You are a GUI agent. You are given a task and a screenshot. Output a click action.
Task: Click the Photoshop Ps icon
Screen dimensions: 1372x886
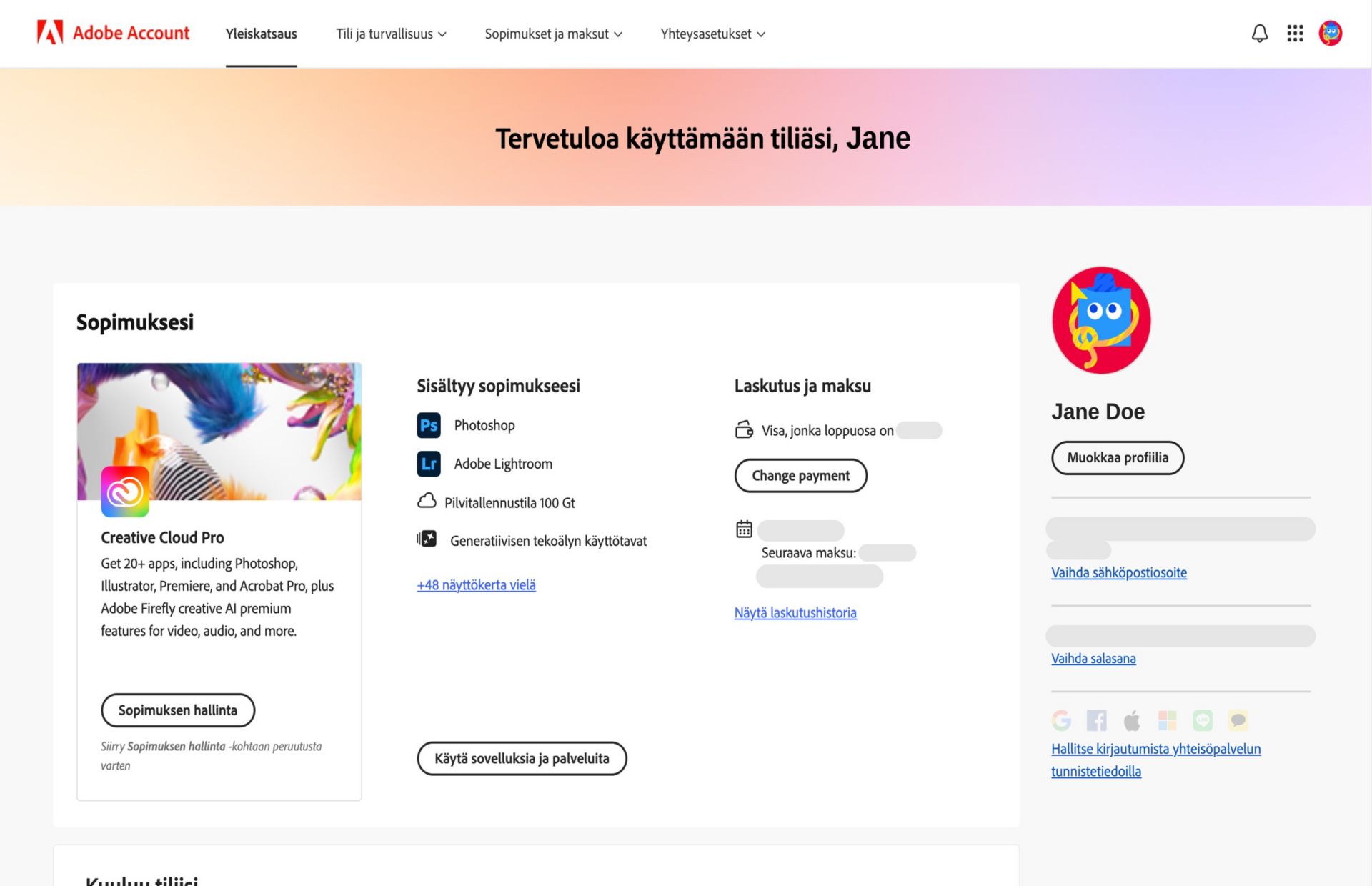(x=429, y=425)
